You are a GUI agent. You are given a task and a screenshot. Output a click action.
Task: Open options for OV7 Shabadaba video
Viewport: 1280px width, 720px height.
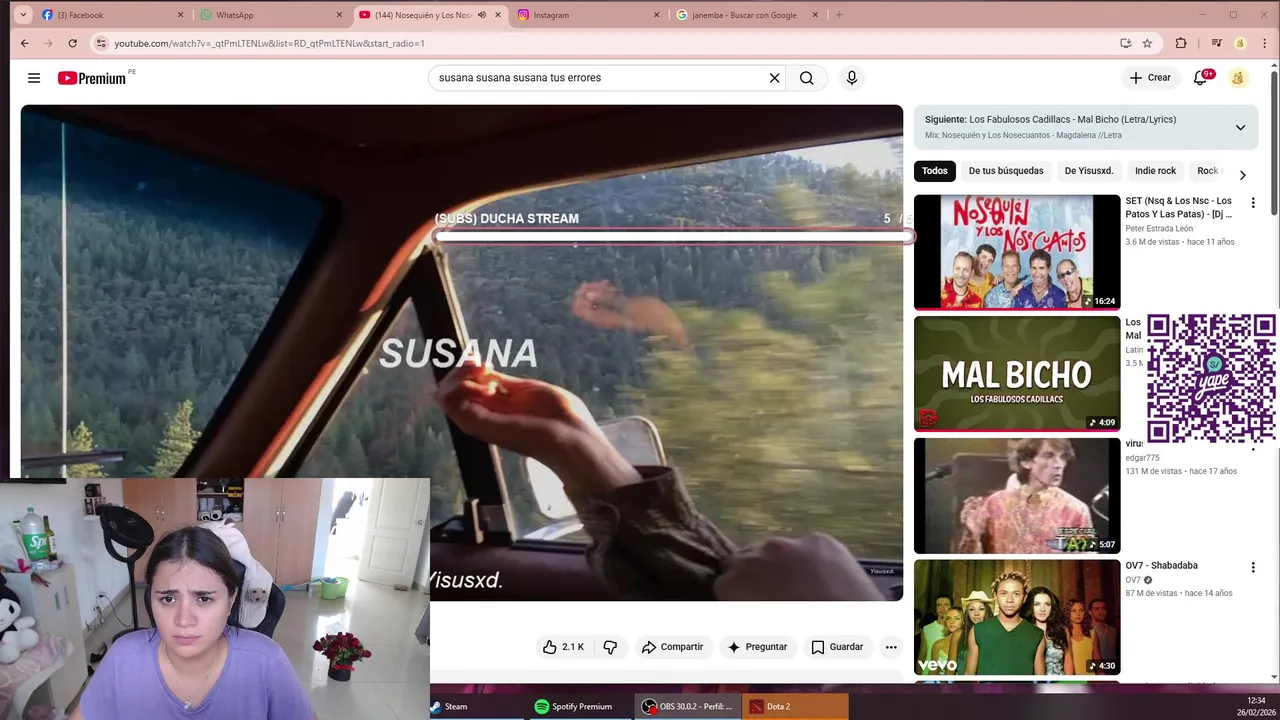[1253, 567]
